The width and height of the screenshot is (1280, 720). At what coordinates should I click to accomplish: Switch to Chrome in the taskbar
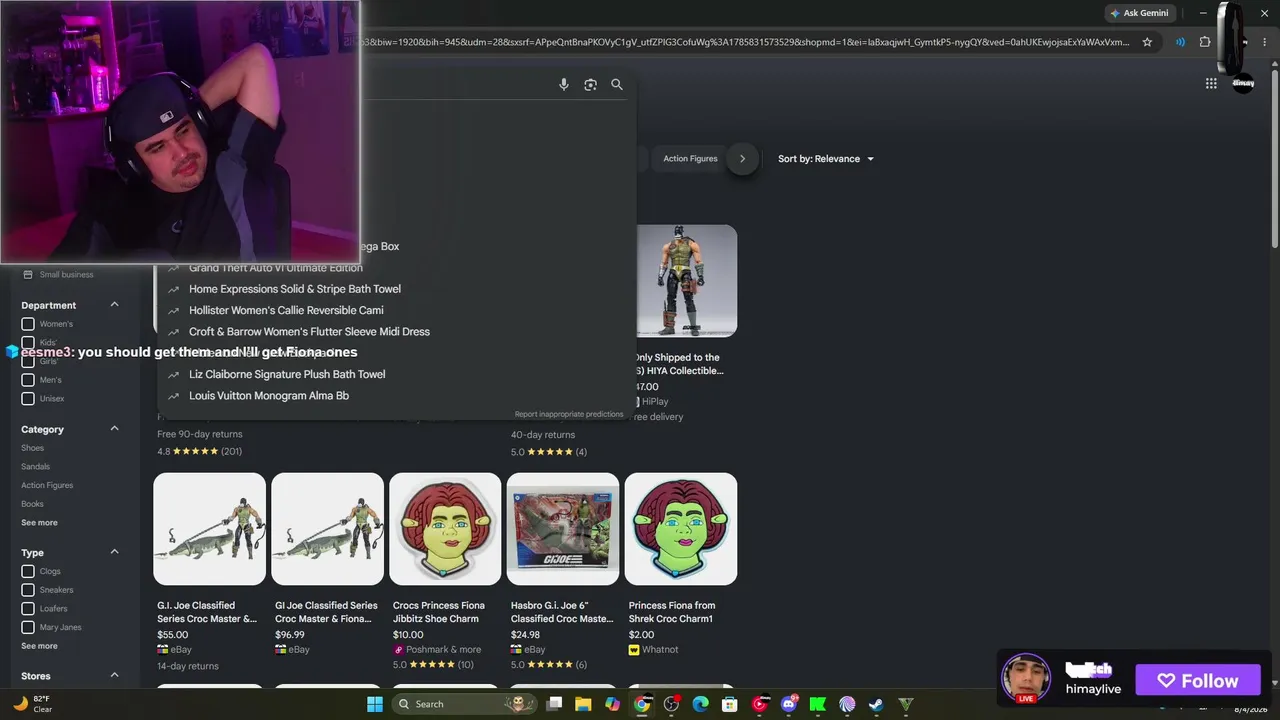coord(642,704)
